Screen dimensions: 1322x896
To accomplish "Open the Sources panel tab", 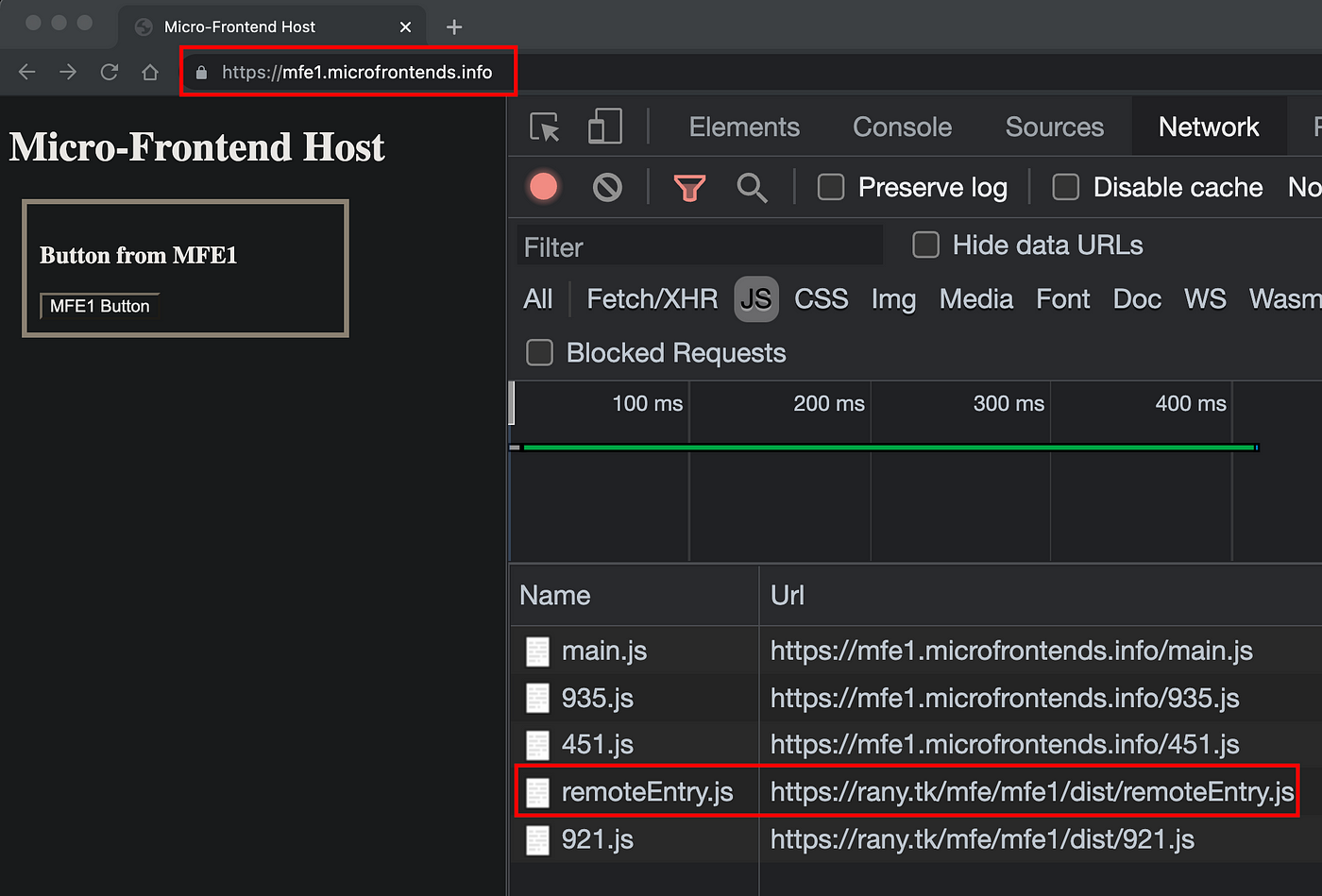I will 1054,127.
